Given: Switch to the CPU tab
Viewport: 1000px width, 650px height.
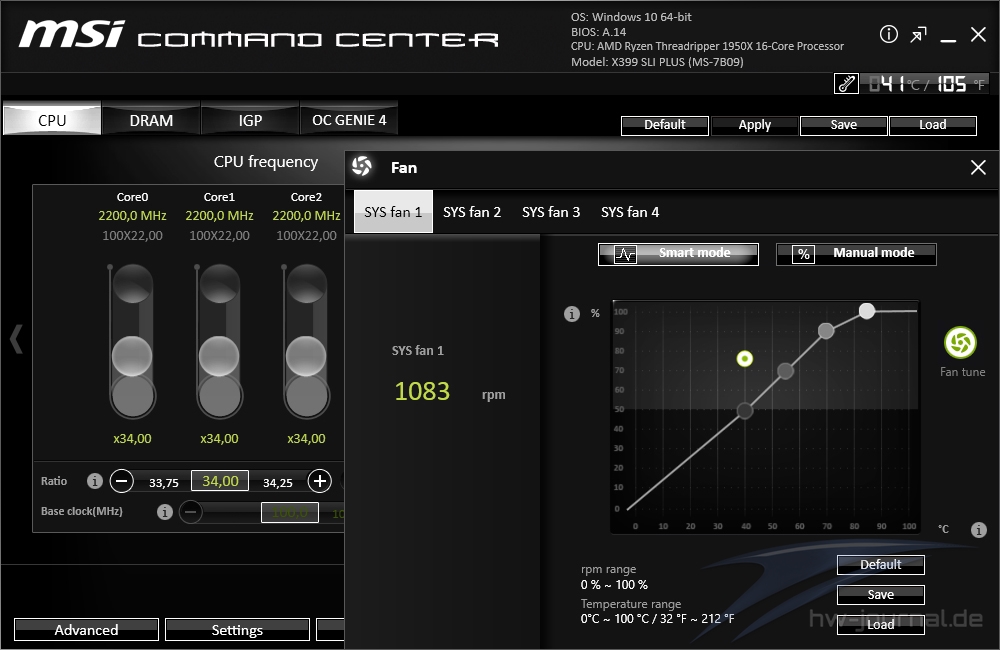Looking at the screenshot, I should (52, 120).
